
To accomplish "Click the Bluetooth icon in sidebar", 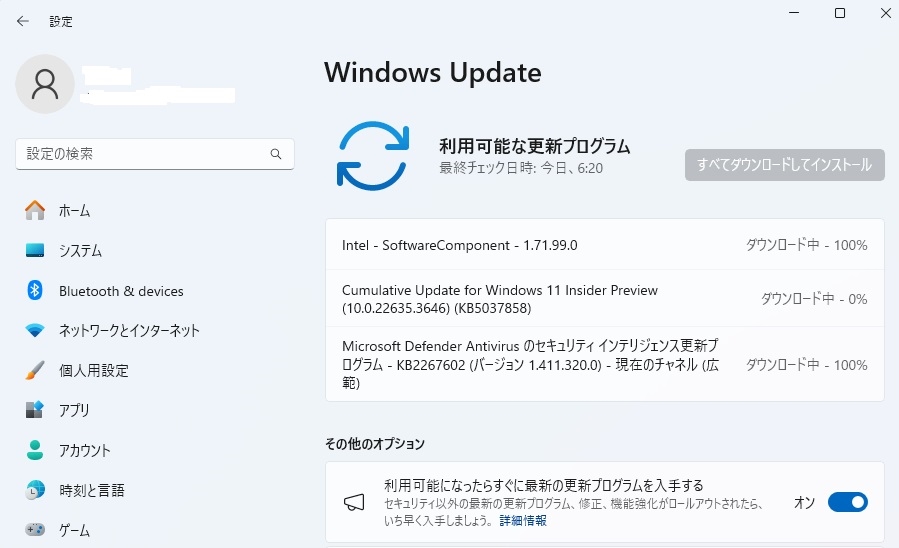I will (x=35, y=291).
